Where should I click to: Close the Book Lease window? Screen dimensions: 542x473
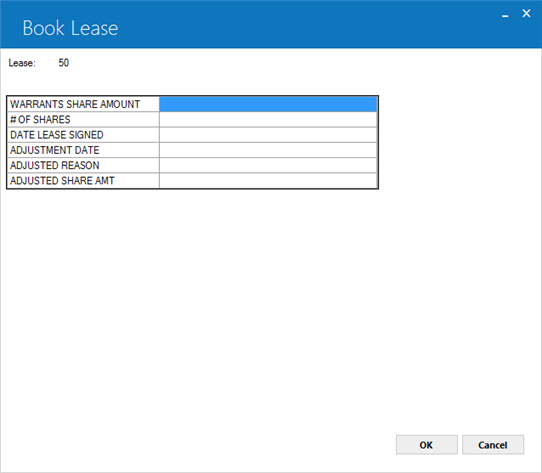(526, 13)
